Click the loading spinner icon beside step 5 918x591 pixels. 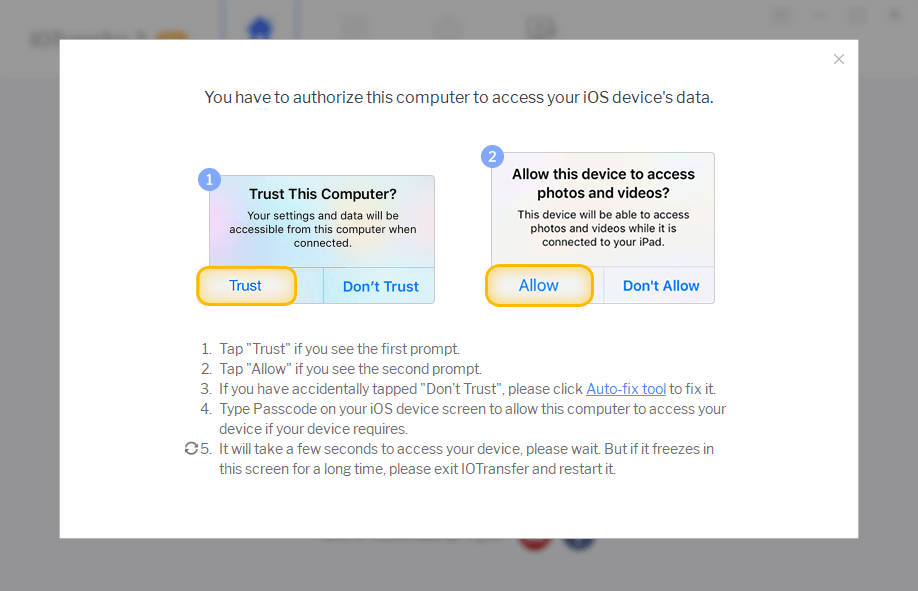coord(191,449)
